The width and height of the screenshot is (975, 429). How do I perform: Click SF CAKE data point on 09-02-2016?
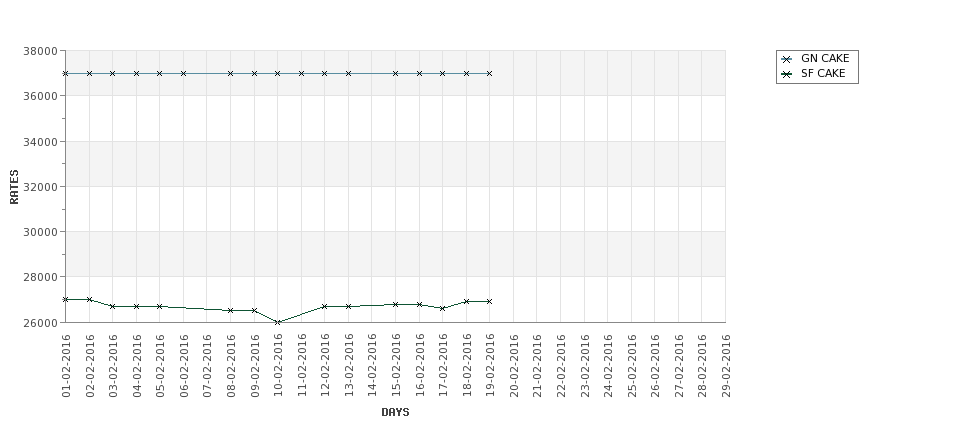click(254, 310)
